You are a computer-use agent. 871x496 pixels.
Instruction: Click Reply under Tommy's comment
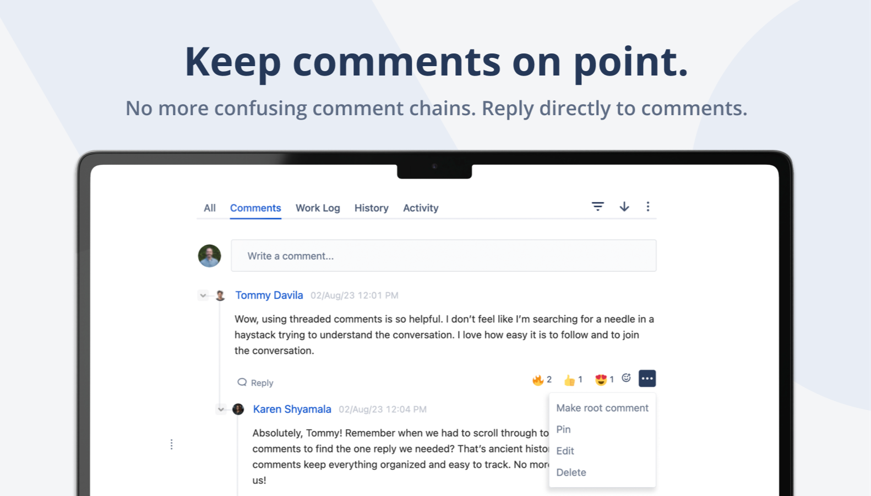(x=256, y=383)
